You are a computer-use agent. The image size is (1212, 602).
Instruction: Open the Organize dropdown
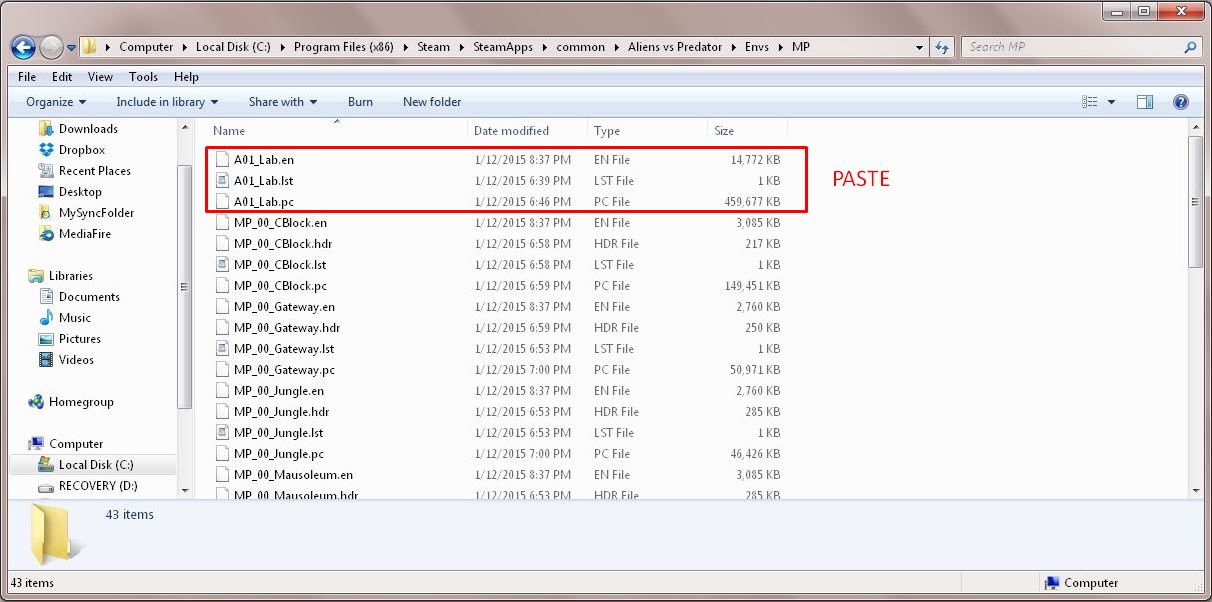56,102
